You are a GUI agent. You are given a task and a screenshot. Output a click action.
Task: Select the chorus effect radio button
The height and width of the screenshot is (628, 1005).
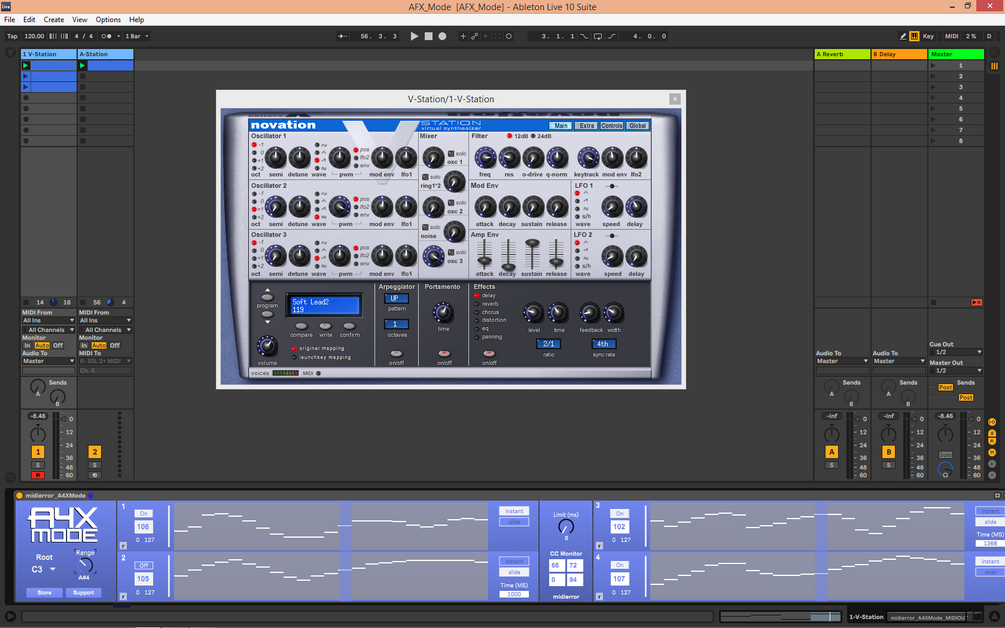point(477,312)
